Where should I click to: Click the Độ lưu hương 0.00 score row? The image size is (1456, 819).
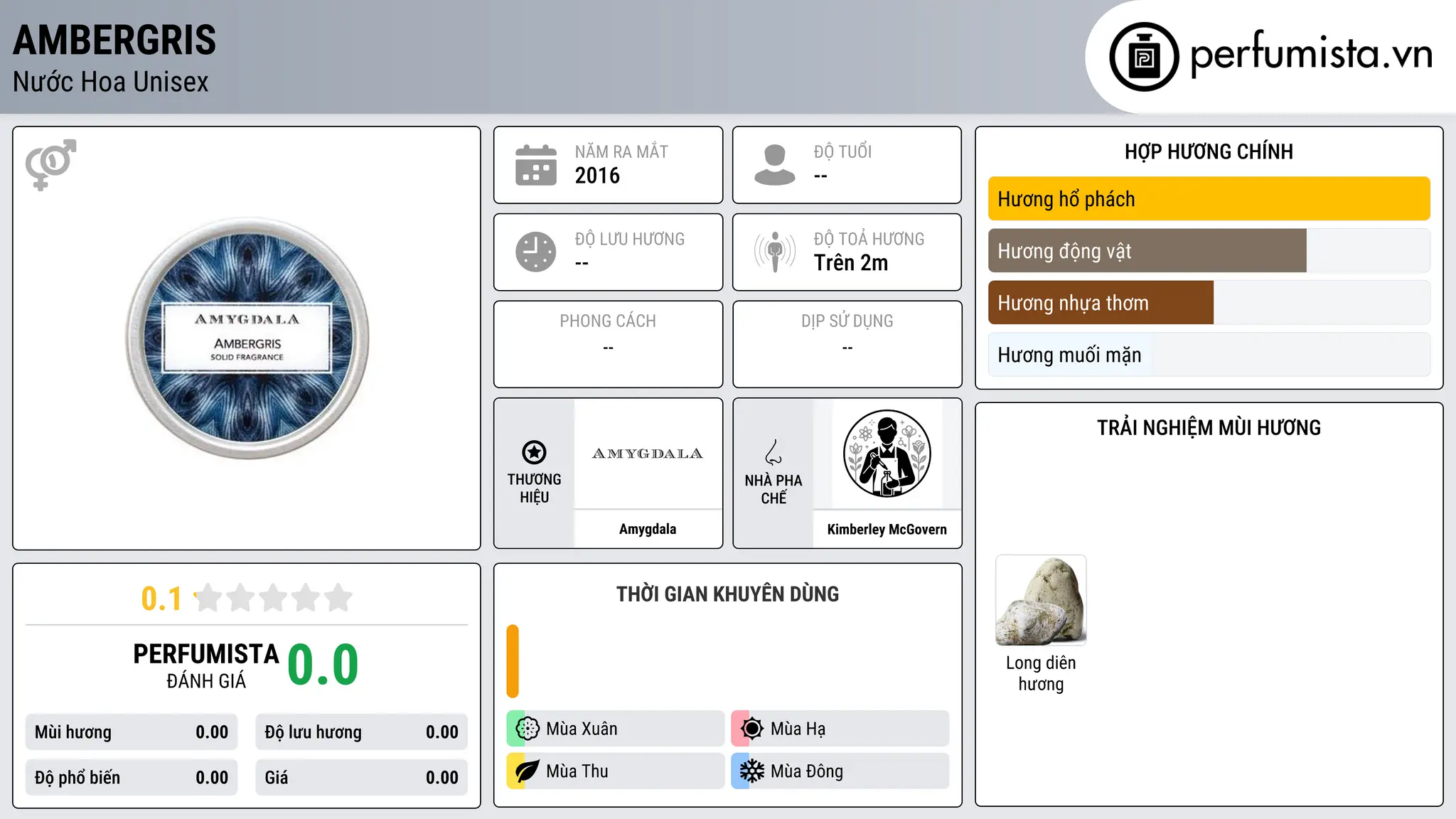pos(362,732)
